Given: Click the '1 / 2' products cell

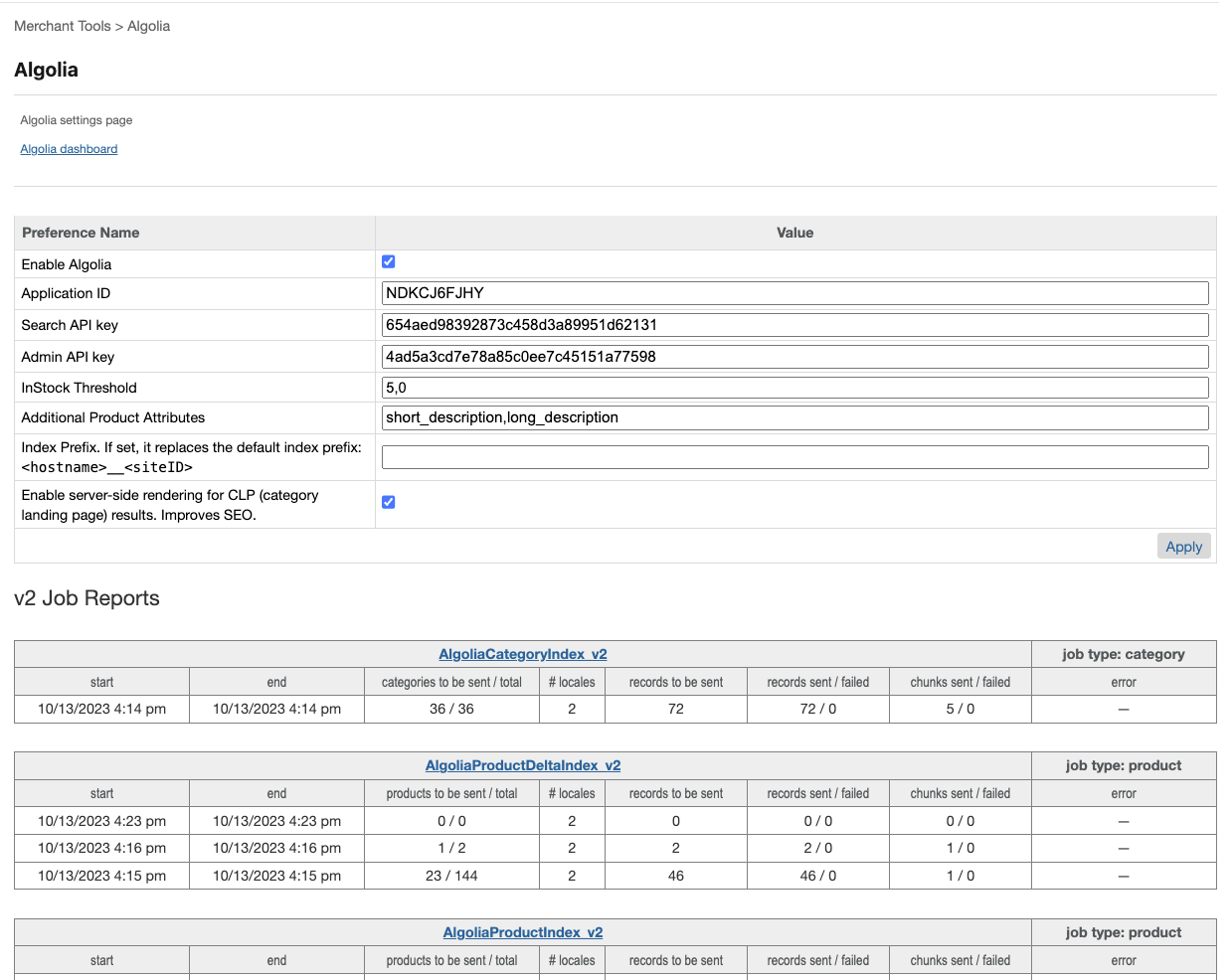Looking at the screenshot, I should pyautogui.click(x=451, y=848).
